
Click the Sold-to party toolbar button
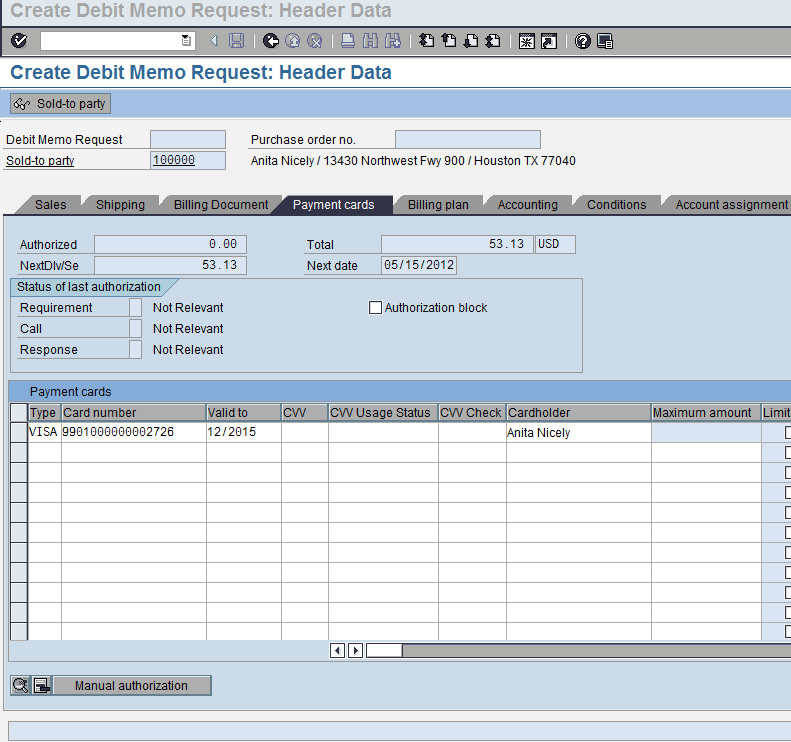coord(61,104)
